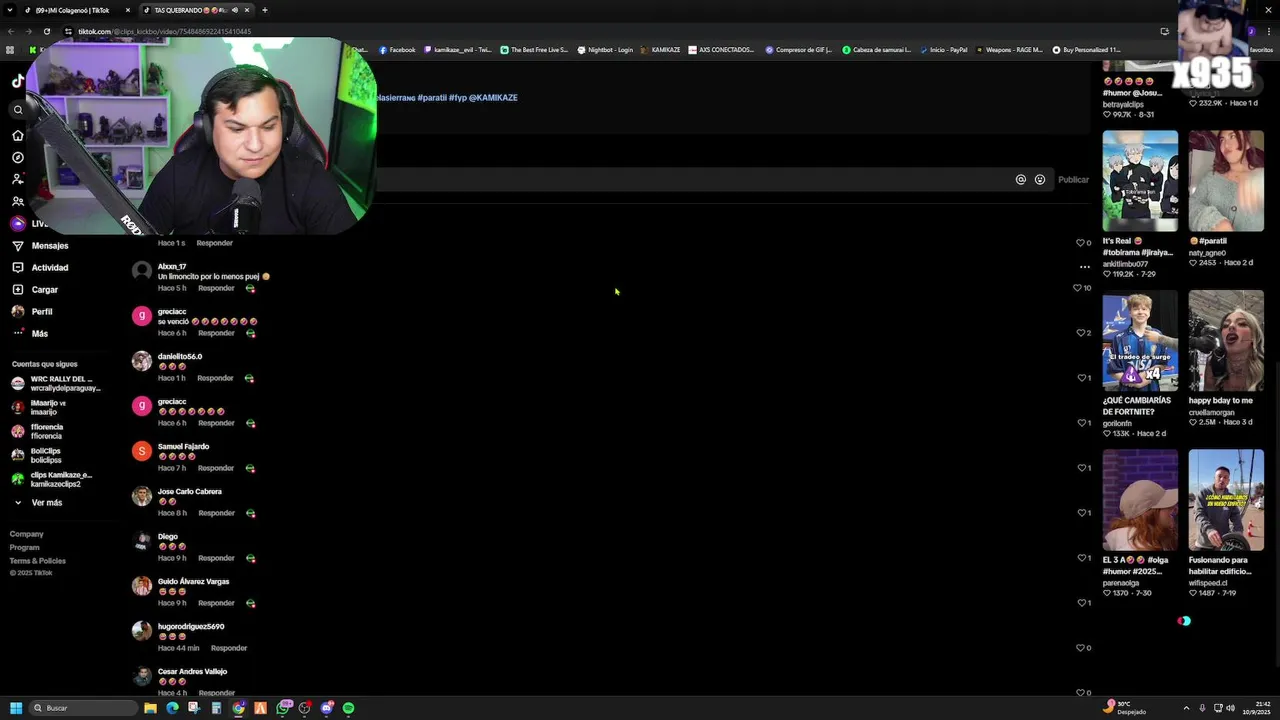
Task: Open the Más menu in sidebar
Action: click(30, 333)
